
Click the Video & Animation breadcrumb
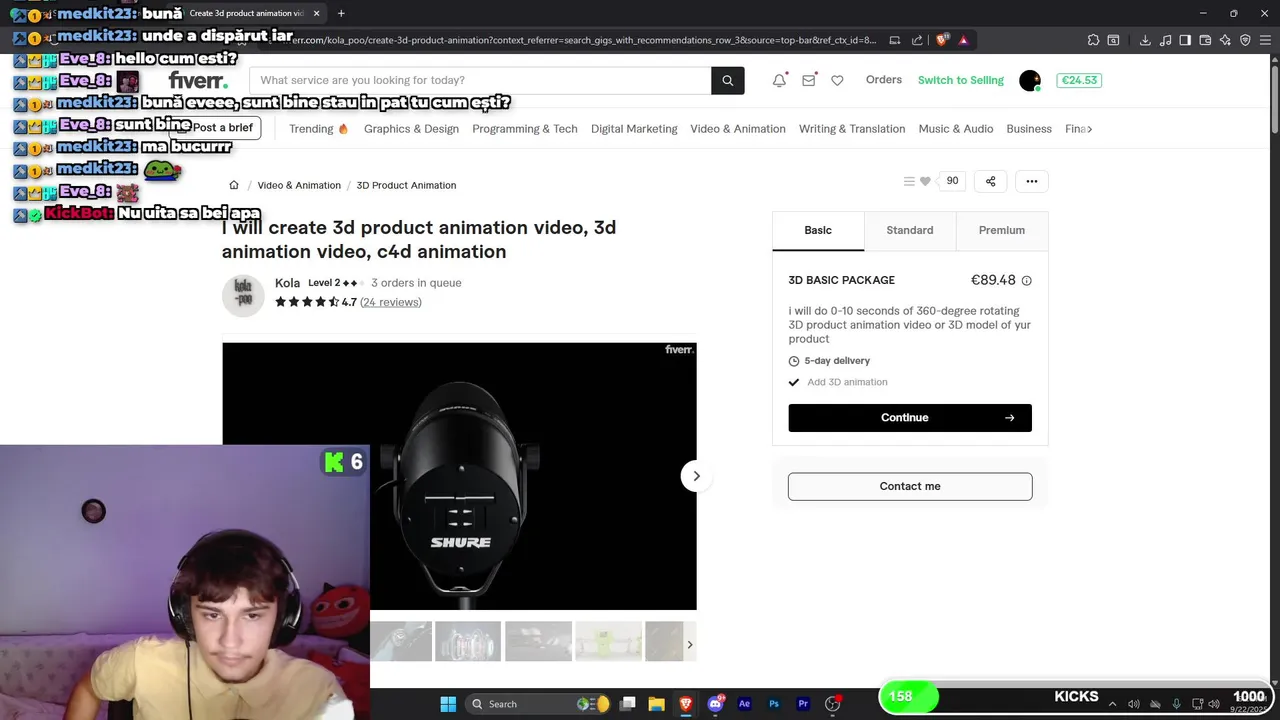(x=299, y=185)
